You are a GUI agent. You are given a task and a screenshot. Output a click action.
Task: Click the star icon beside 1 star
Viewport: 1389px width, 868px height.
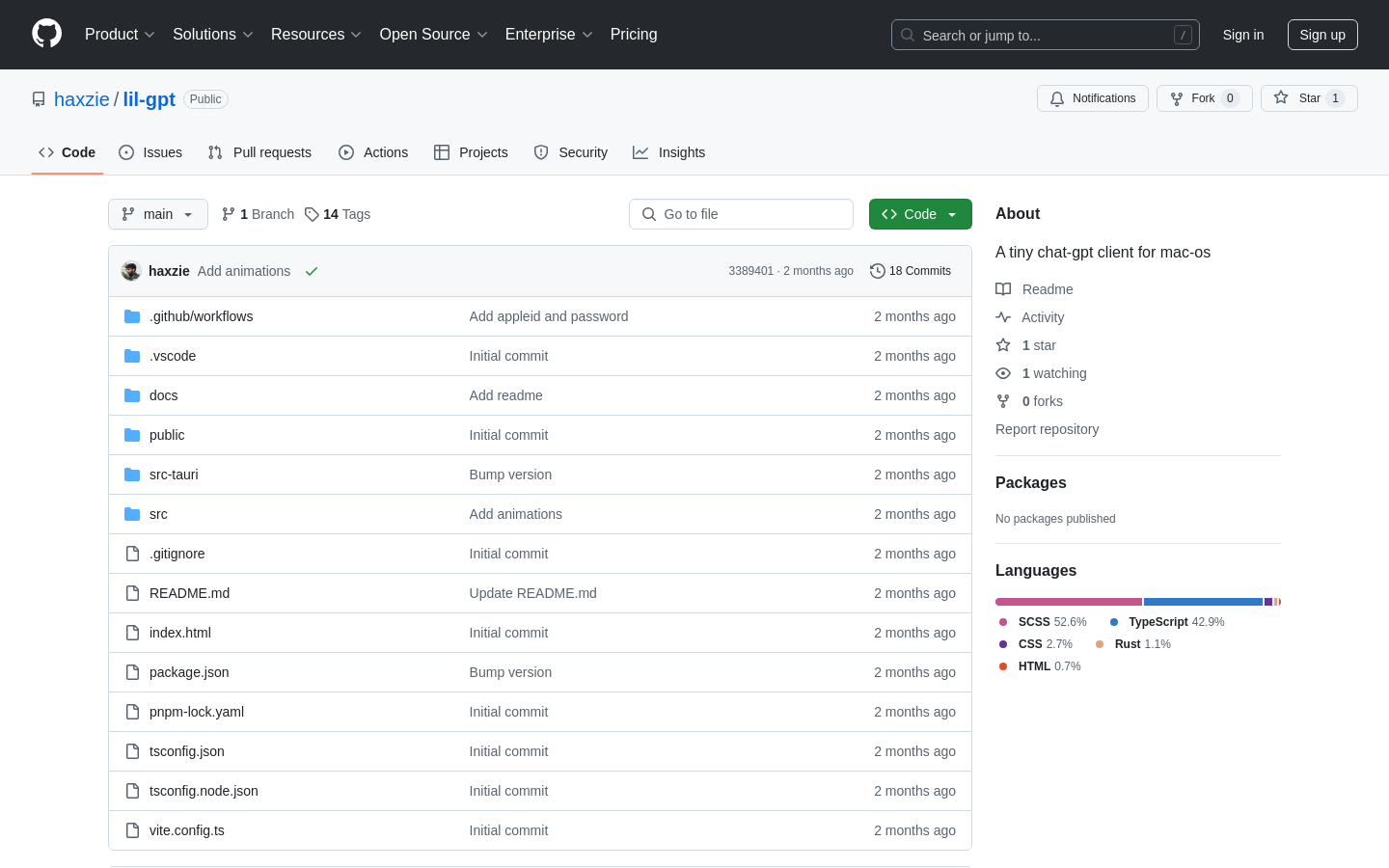pos(1003,345)
